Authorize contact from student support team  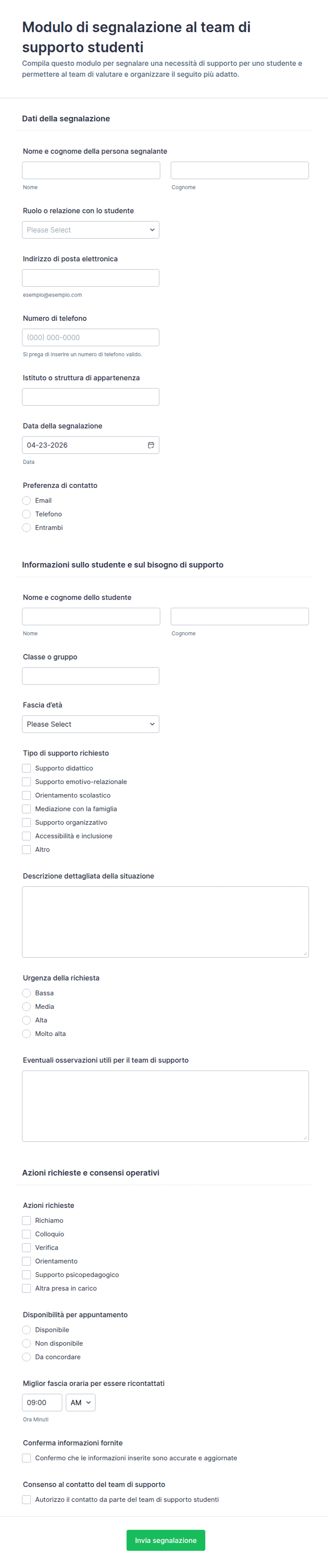[27, 1499]
